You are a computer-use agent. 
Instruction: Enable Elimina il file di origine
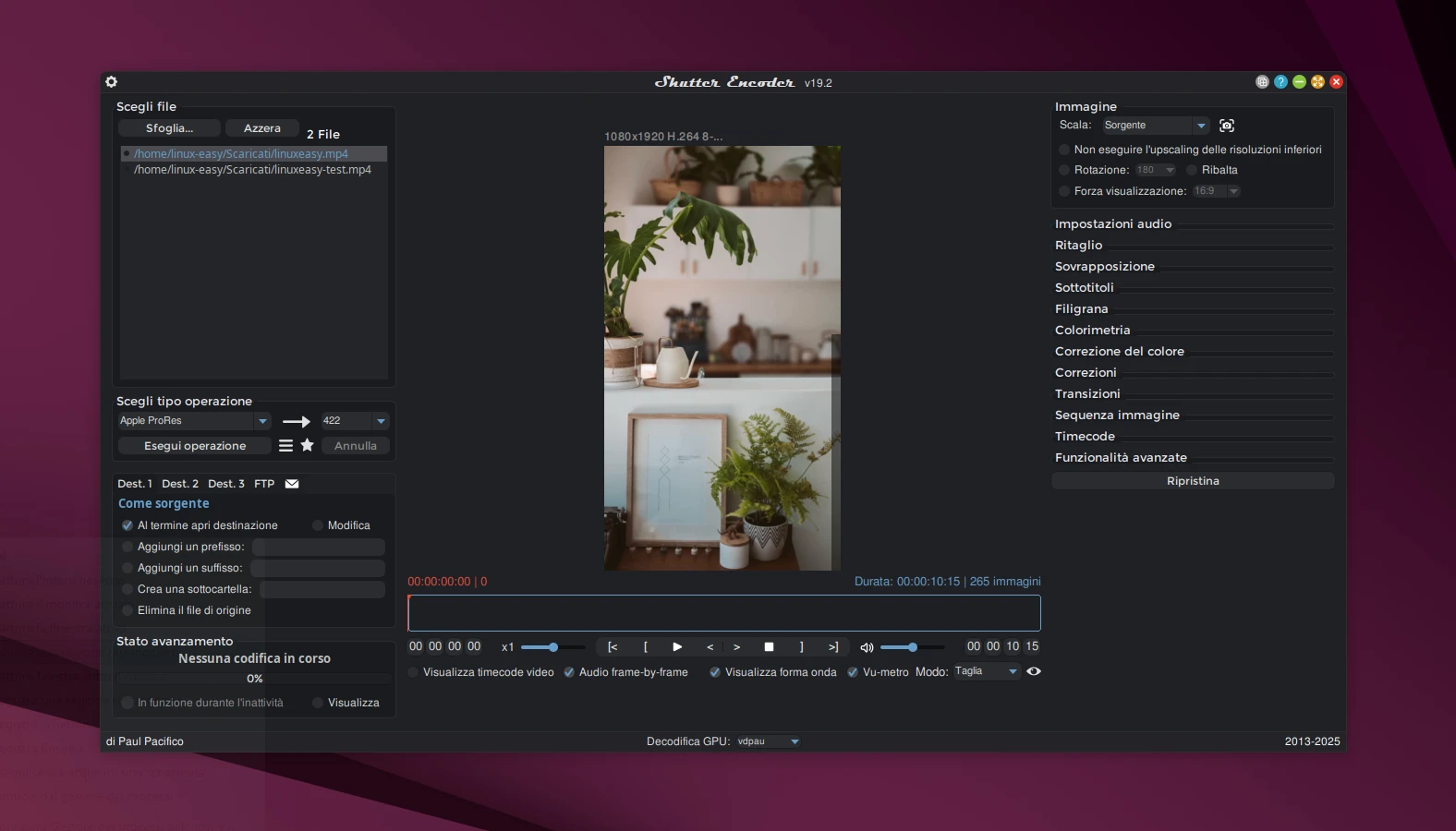(127, 610)
